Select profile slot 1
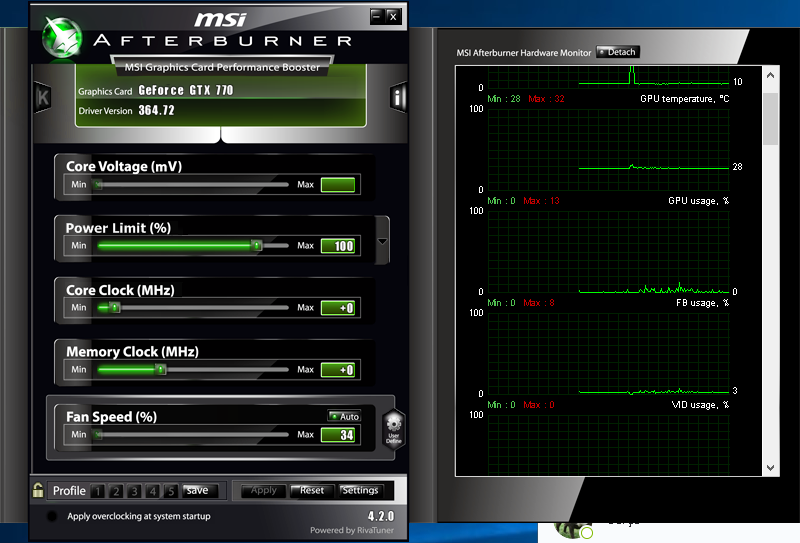 97,491
